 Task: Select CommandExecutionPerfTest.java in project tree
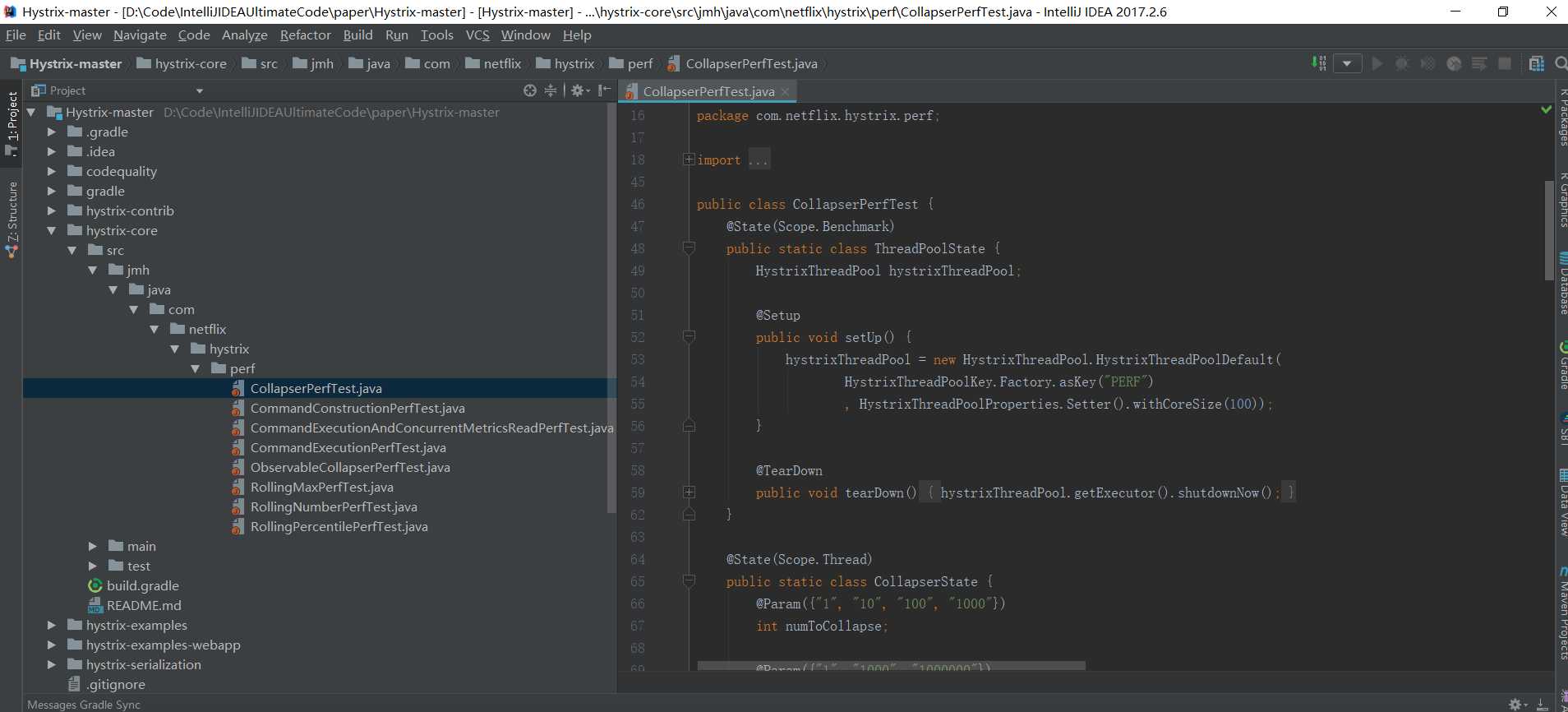pyautogui.click(x=348, y=447)
